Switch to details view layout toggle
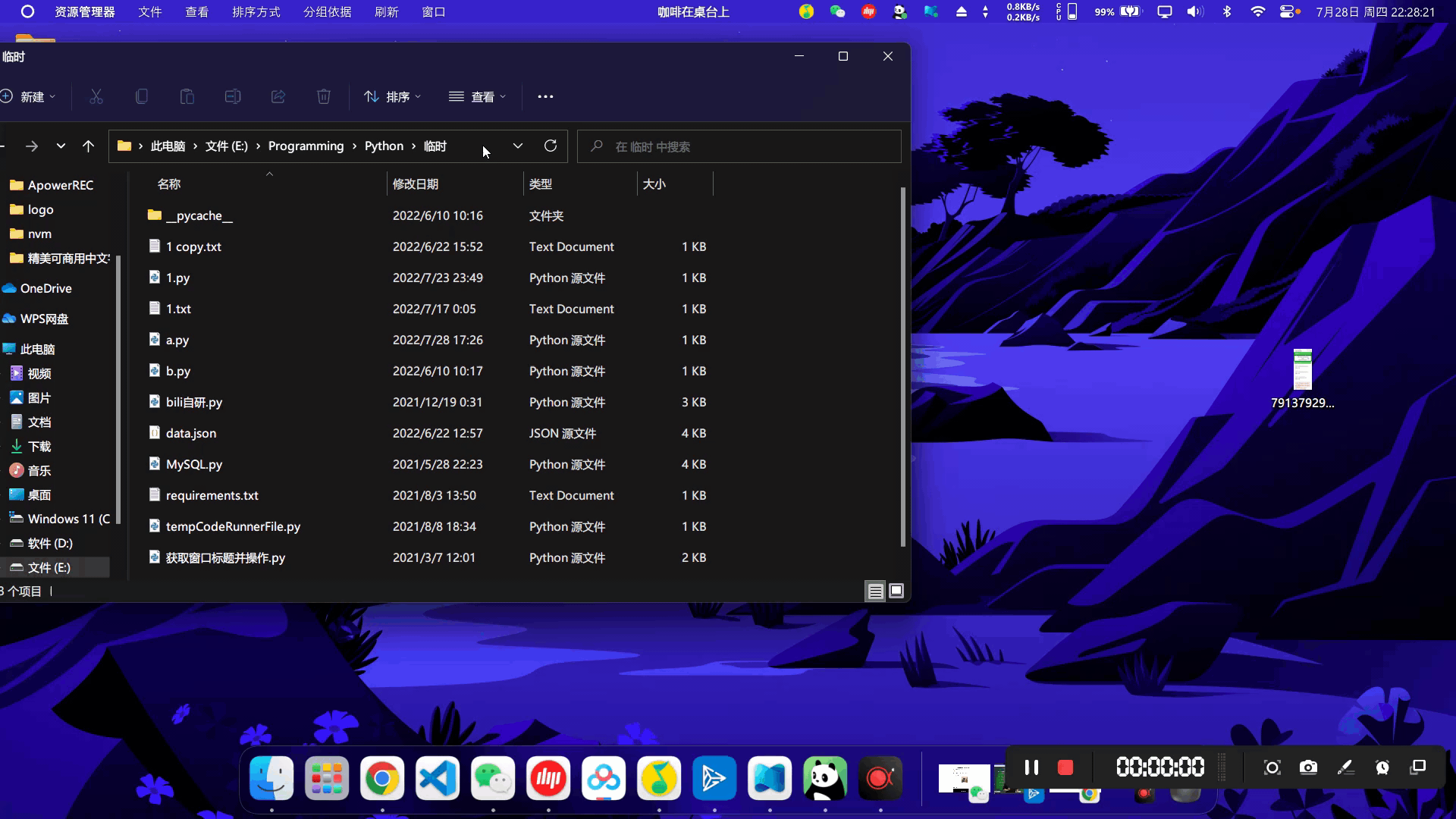This screenshot has width=1456, height=819. click(875, 591)
